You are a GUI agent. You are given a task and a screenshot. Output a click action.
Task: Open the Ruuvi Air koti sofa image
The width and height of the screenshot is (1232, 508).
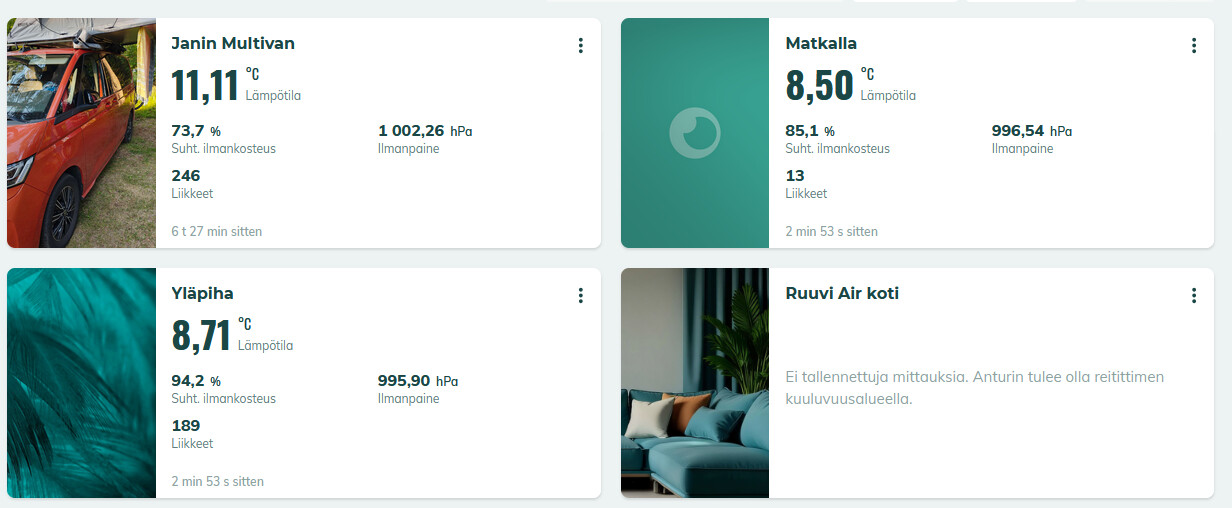[694, 383]
